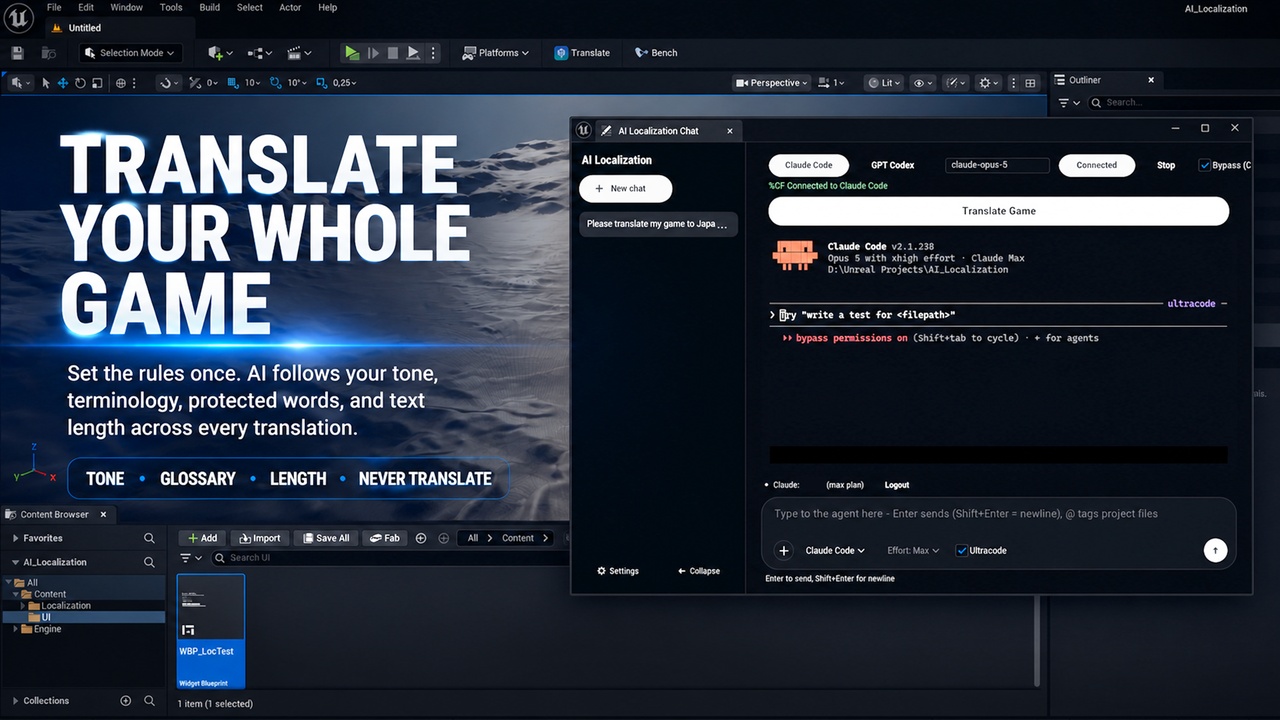The height and width of the screenshot is (720, 1280).
Task: Open the Actor menu
Action: tap(290, 7)
